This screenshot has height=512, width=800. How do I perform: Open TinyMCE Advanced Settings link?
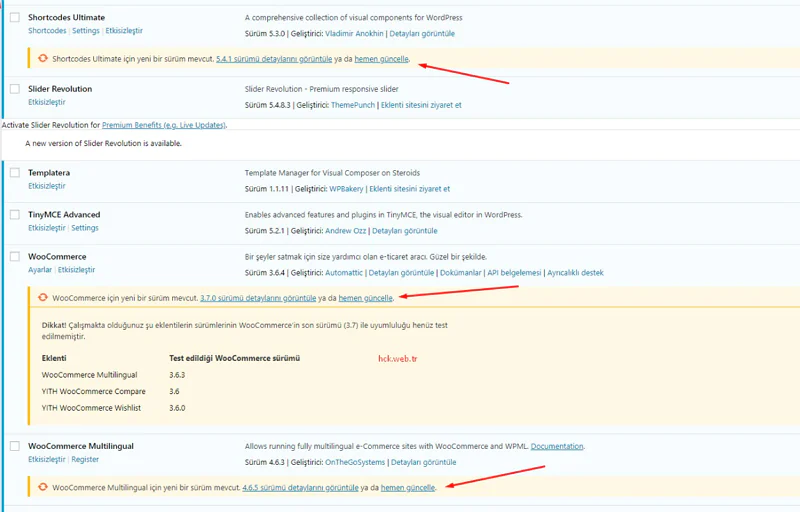85,227
